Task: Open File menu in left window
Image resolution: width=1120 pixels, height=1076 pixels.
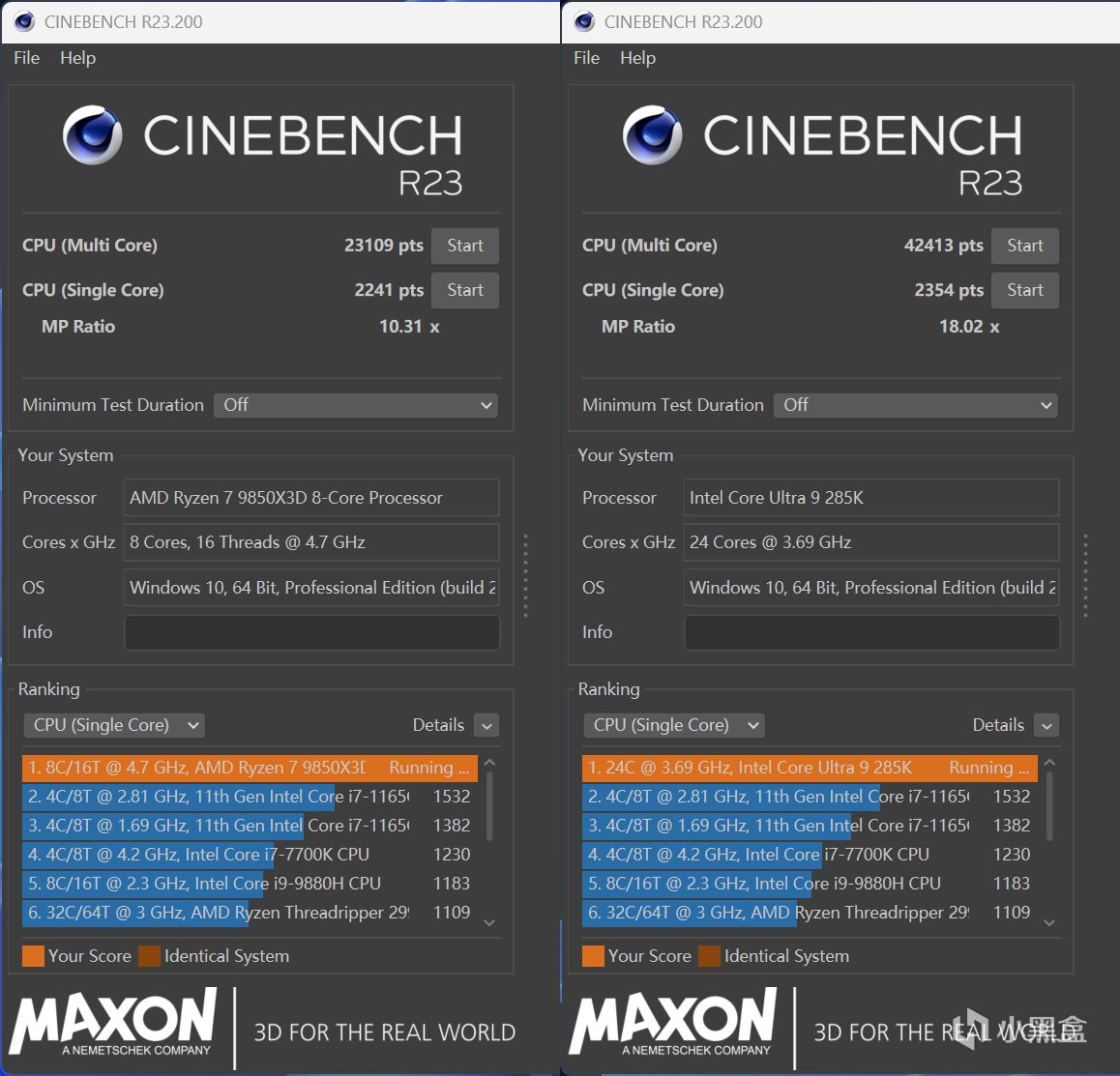Action: click(x=26, y=58)
